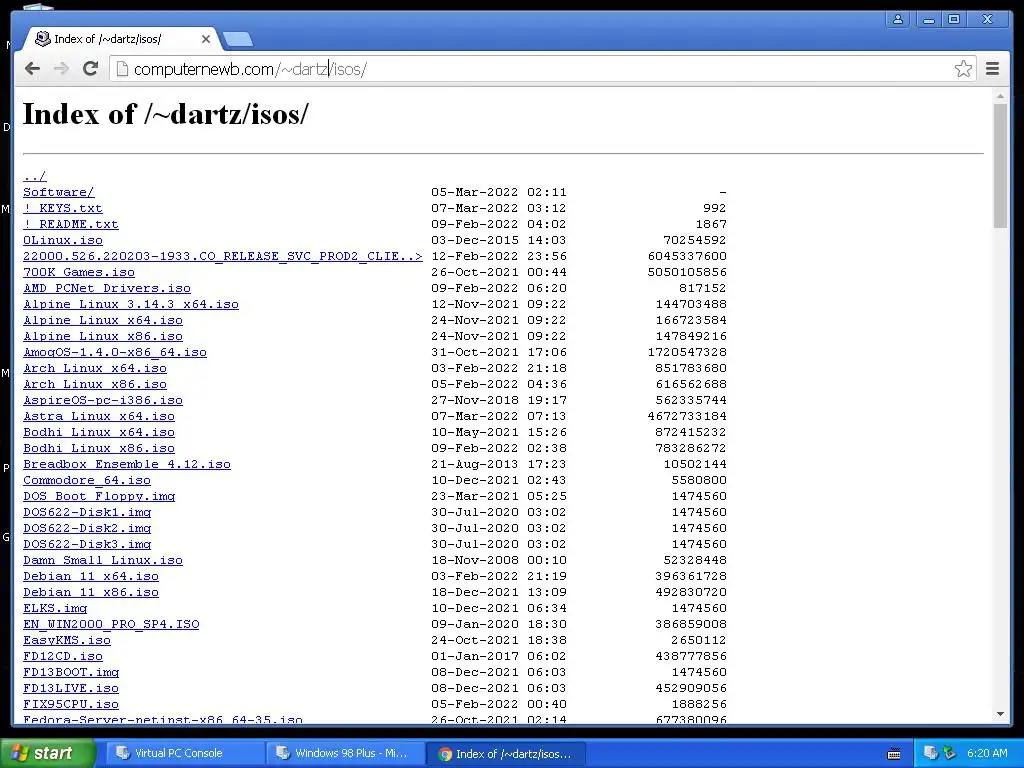Close the Index of /~dartz/isos/ tab
Screen dimensions: 1024x768
(206, 39)
